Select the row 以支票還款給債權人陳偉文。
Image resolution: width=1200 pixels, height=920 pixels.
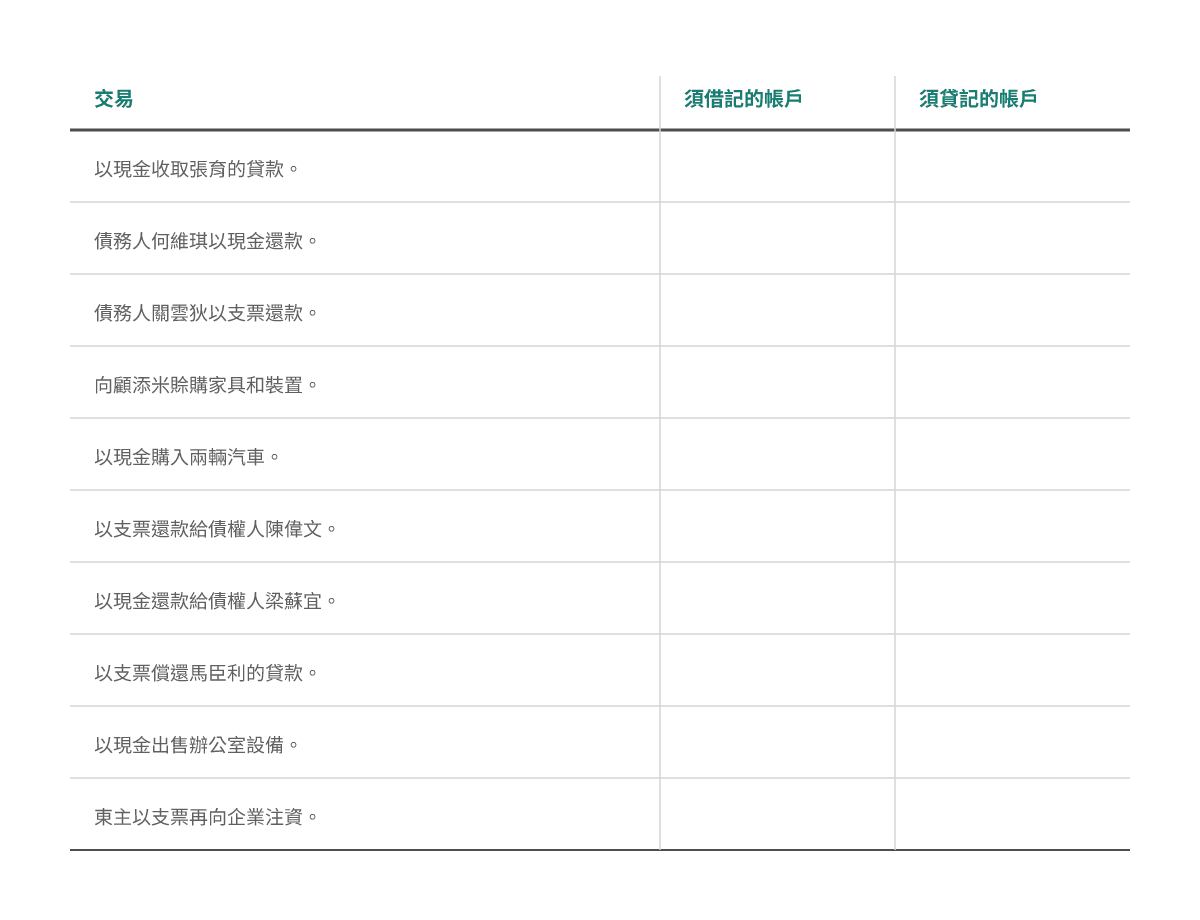[600, 527]
